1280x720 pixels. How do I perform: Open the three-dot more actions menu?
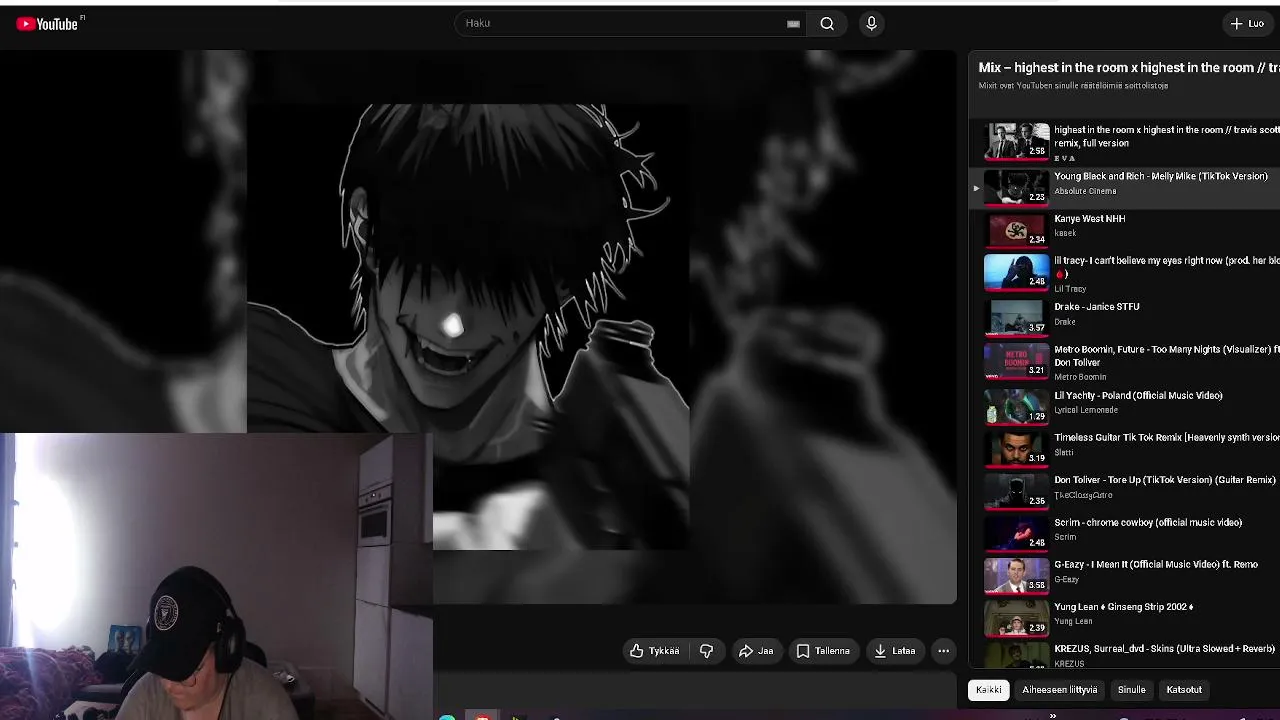(943, 651)
